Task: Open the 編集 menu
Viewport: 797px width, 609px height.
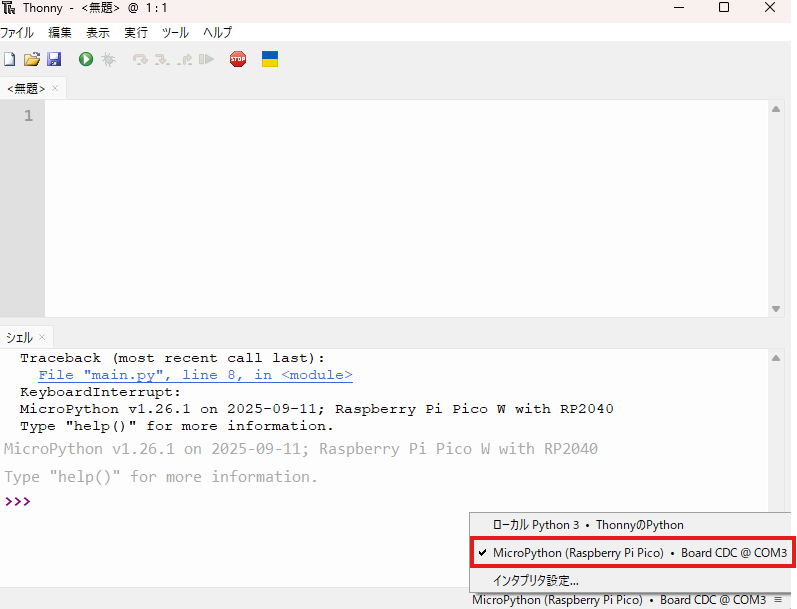Action: (x=60, y=33)
